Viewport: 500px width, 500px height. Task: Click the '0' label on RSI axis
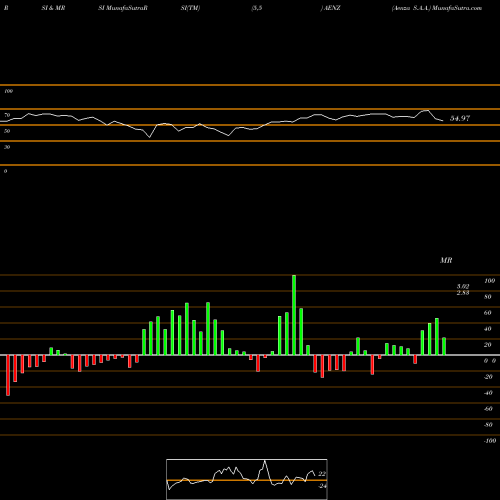pyautogui.click(x=5, y=171)
